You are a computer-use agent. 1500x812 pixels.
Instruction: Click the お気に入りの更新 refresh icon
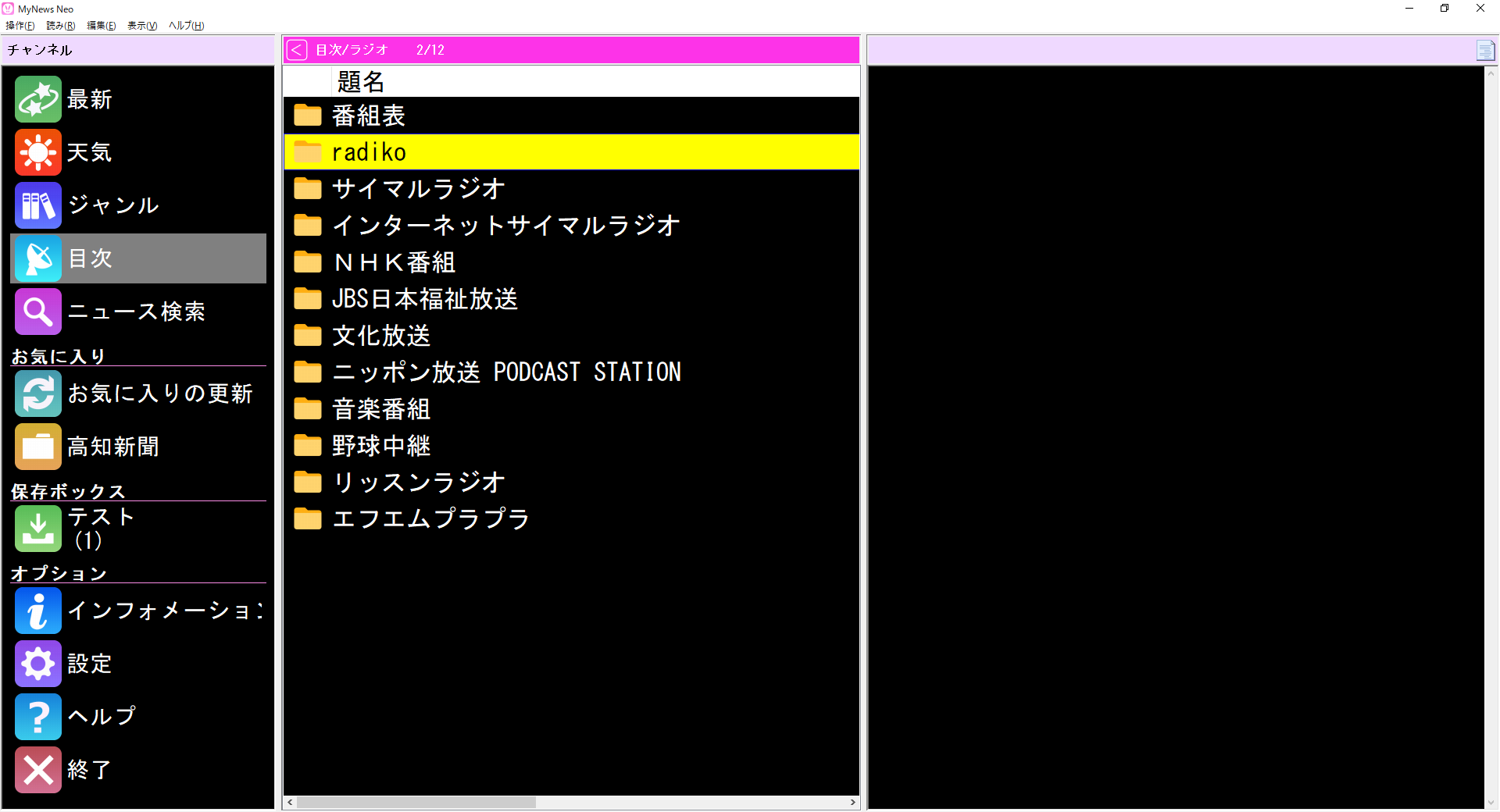pos(37,394)
